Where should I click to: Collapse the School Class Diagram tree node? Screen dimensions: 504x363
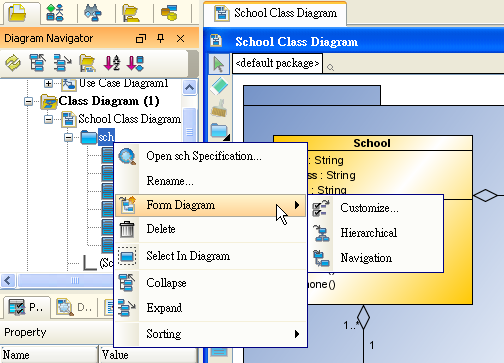[48, 119]
